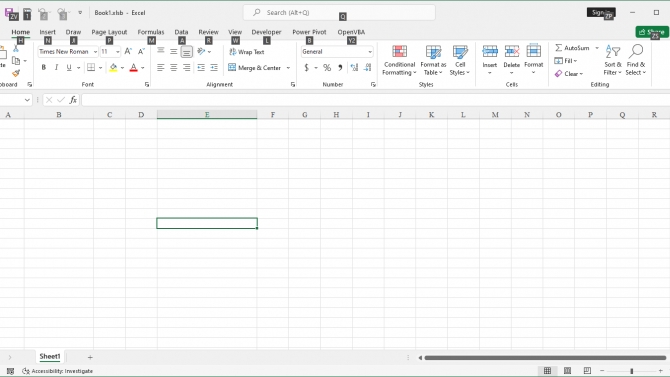Adjust the zoom slider
The width and height of the screenshot is (670, 377).
coord(632,371)
